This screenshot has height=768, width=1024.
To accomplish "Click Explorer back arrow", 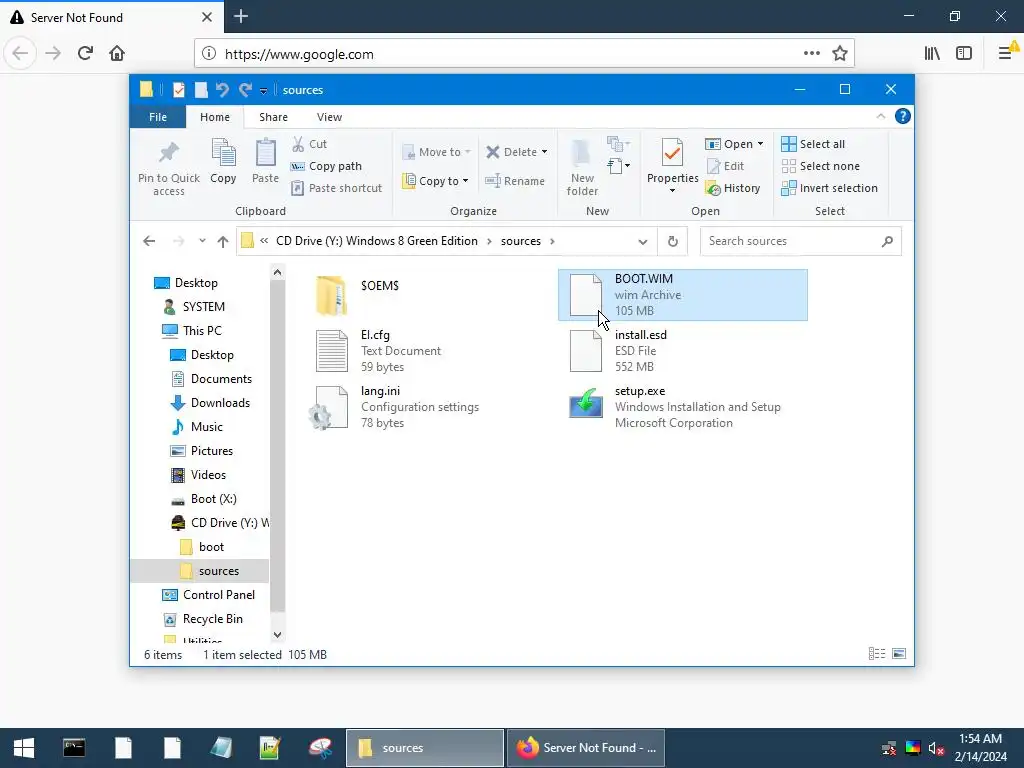I will coord(149,241).
